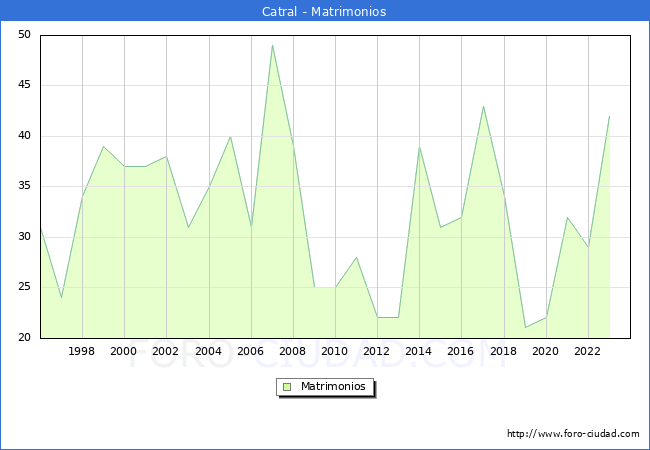
Task: Click the 2014 x-axis label
Action: click(419, 351)
